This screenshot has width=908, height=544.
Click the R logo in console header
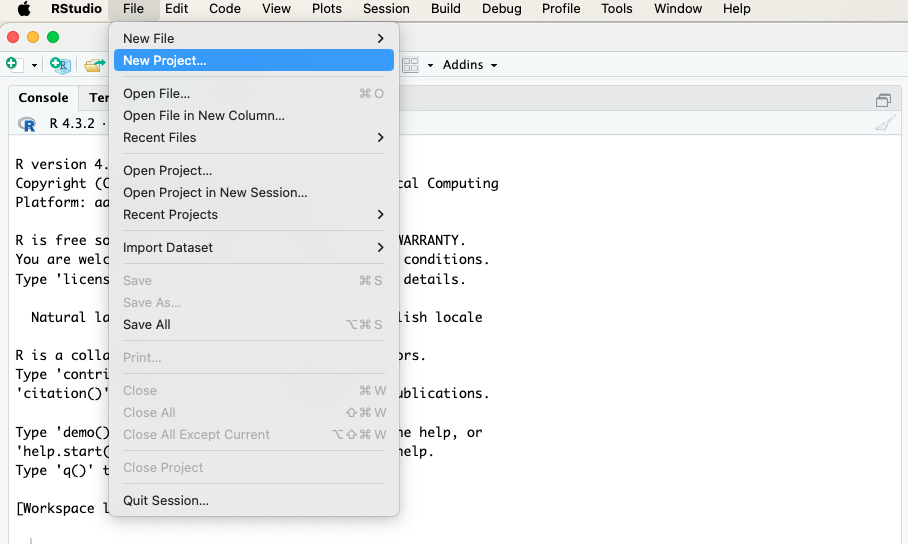(28, 124)
